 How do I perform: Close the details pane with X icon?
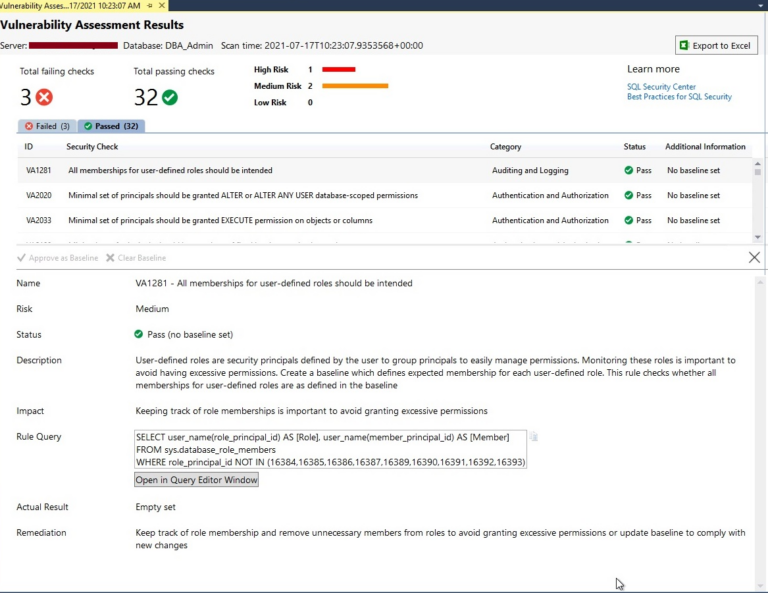(x=754, y=258)
